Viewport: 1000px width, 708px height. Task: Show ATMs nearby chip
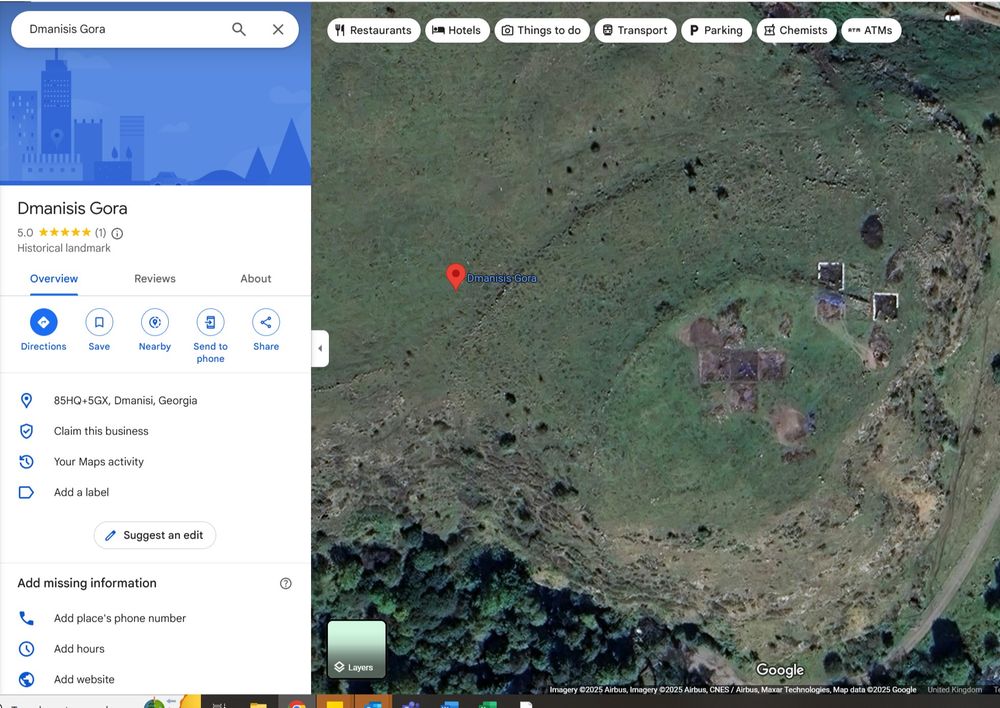[871, 30]
